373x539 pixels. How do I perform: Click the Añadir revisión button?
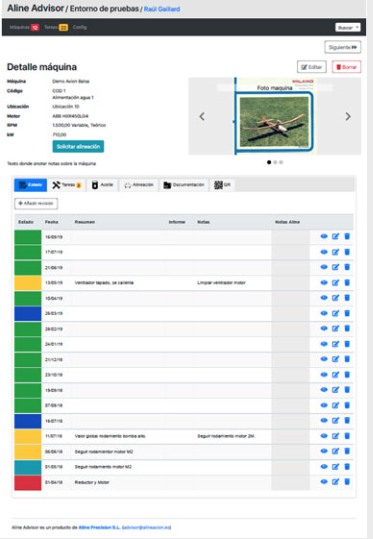[36, 204]
